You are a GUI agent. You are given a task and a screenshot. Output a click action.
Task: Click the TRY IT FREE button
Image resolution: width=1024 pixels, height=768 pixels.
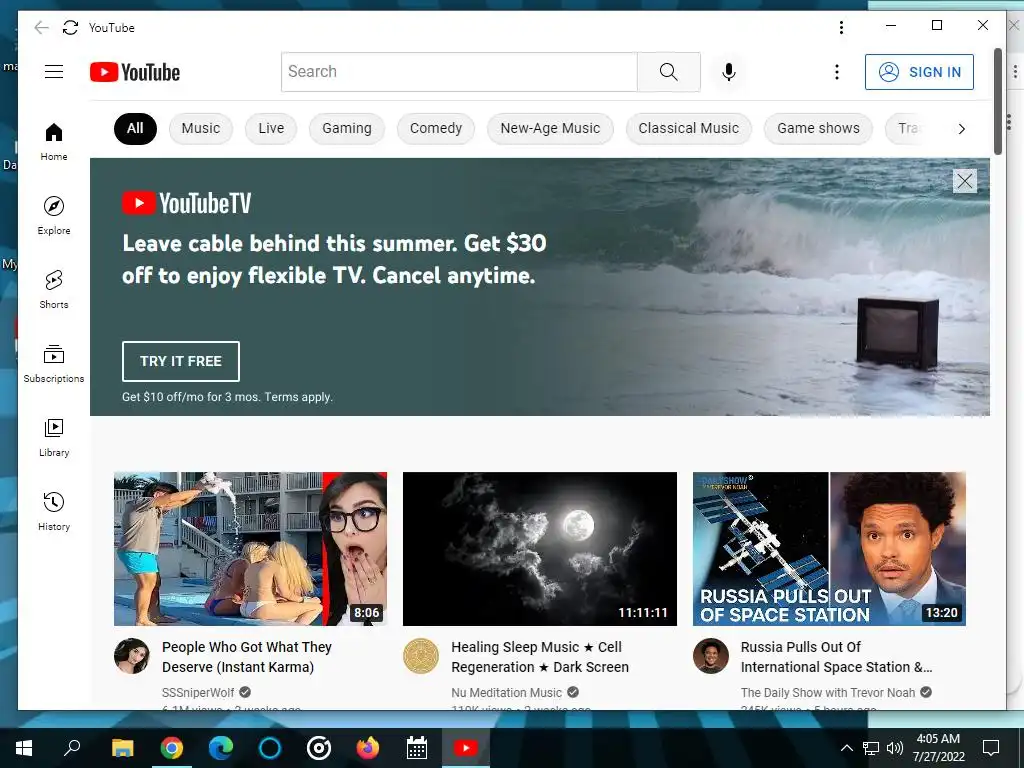pos(181,361)
